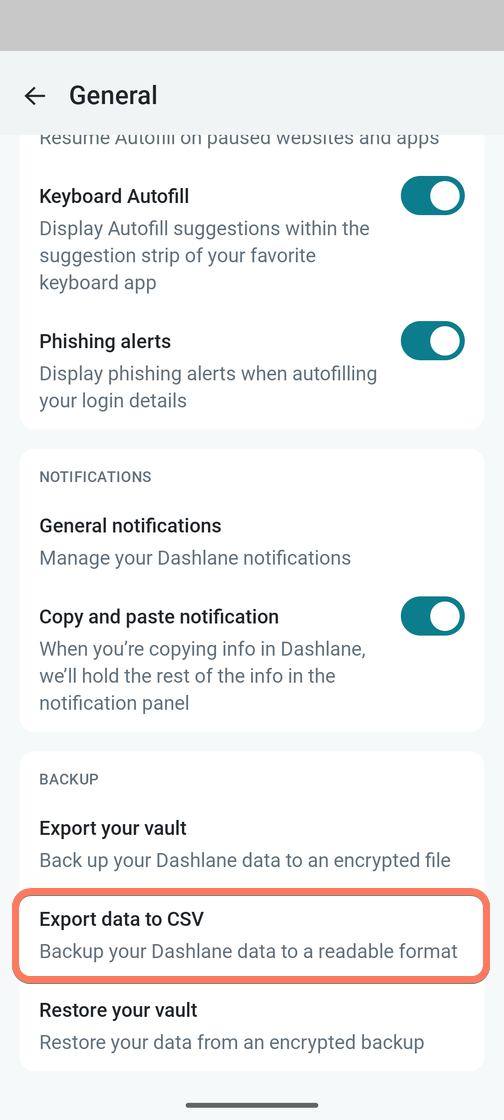Image resolution: width=504 pixels, height=1120 pixels.
Task: Tap the home gesture bar at the bottom
Action: [252, 1105]
